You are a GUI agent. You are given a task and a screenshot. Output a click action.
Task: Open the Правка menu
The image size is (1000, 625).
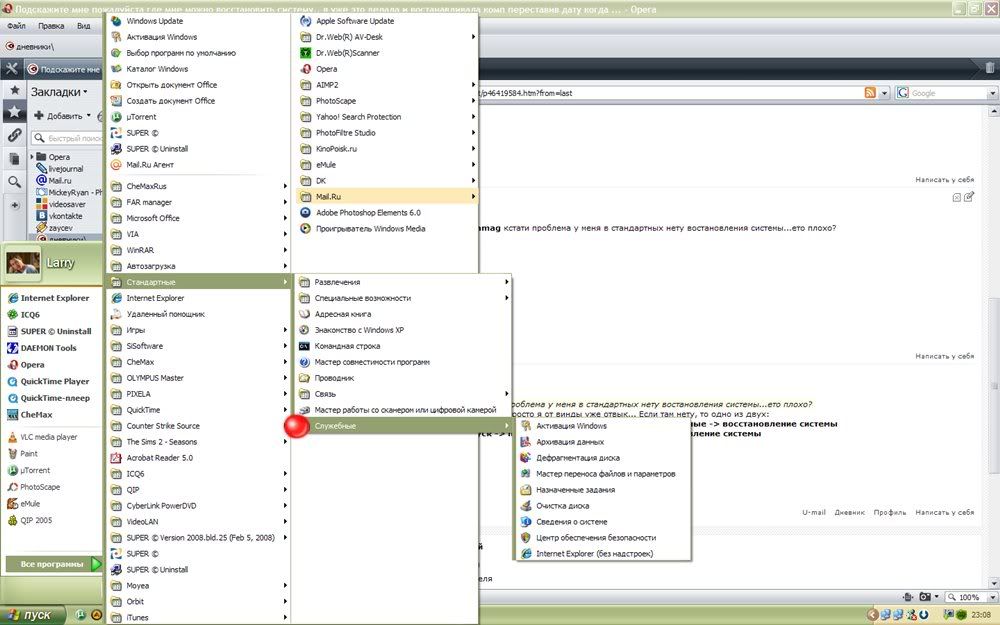50,25
